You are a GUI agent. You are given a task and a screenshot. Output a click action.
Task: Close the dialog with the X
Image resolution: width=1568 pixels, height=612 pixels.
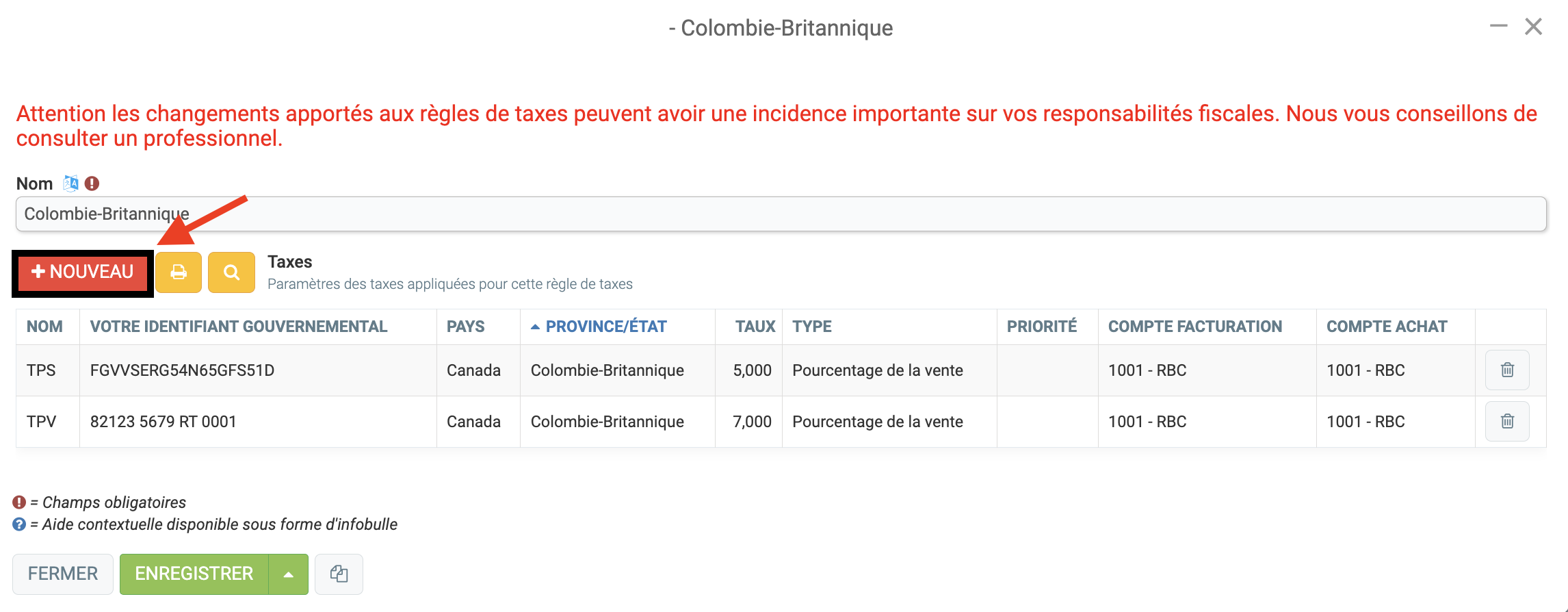pyautogui.click(x=1533, y=27)
